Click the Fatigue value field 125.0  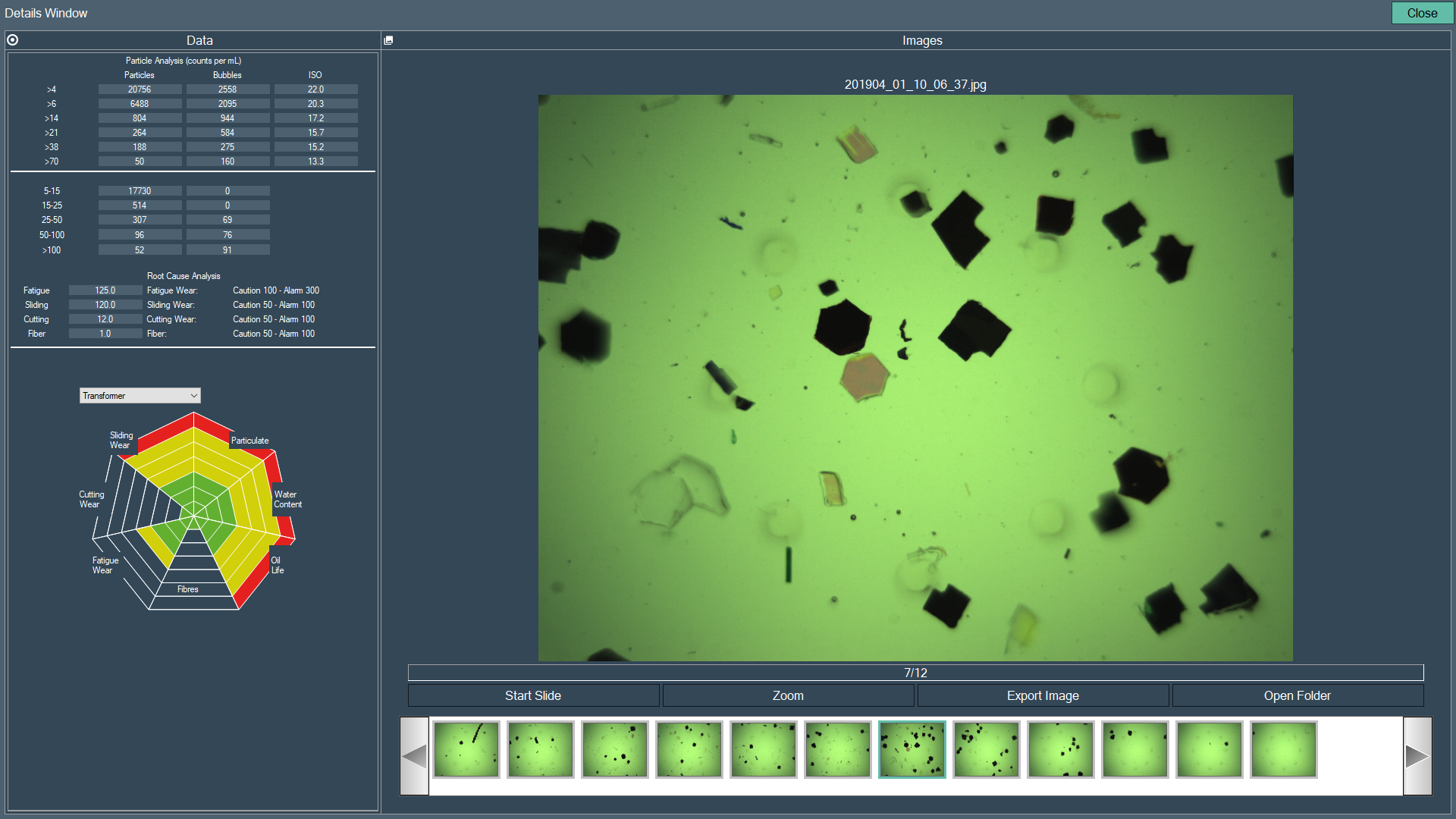click(x=105, y=290)
